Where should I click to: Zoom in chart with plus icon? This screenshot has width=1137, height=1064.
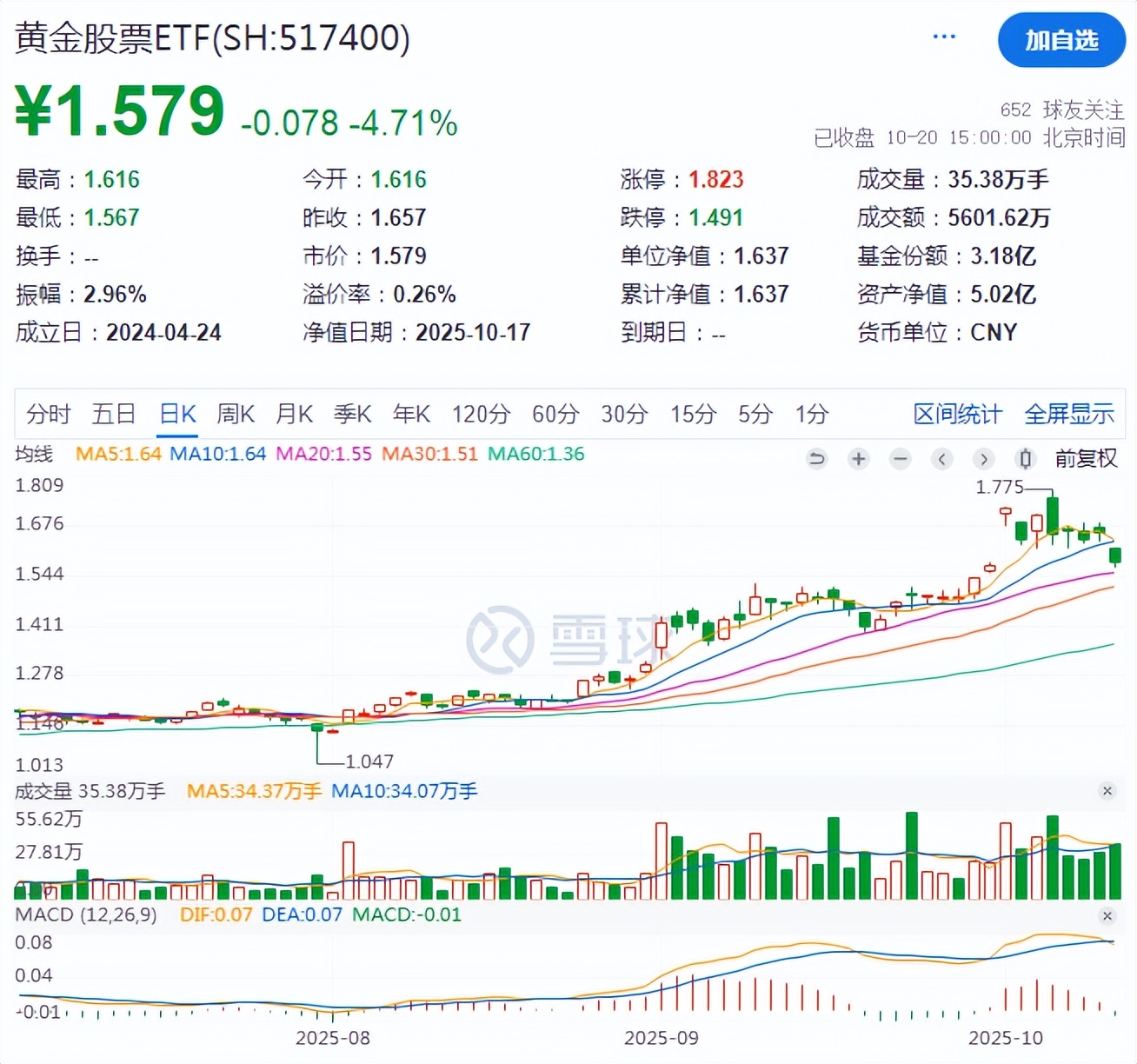pos(859,458)
